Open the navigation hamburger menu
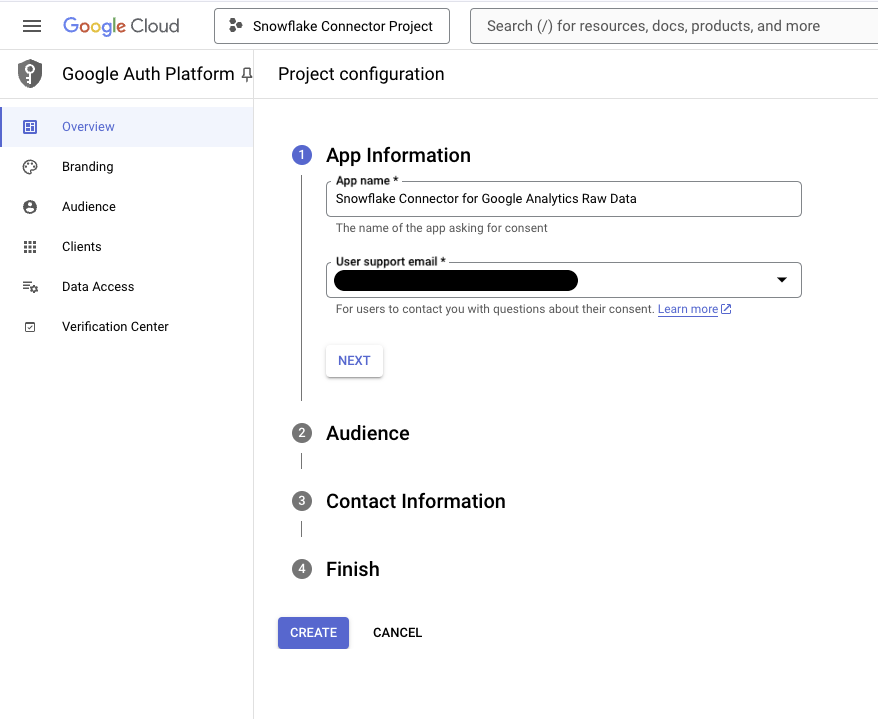The width and height of the screenshot is (878, 719). pos(29,26)
